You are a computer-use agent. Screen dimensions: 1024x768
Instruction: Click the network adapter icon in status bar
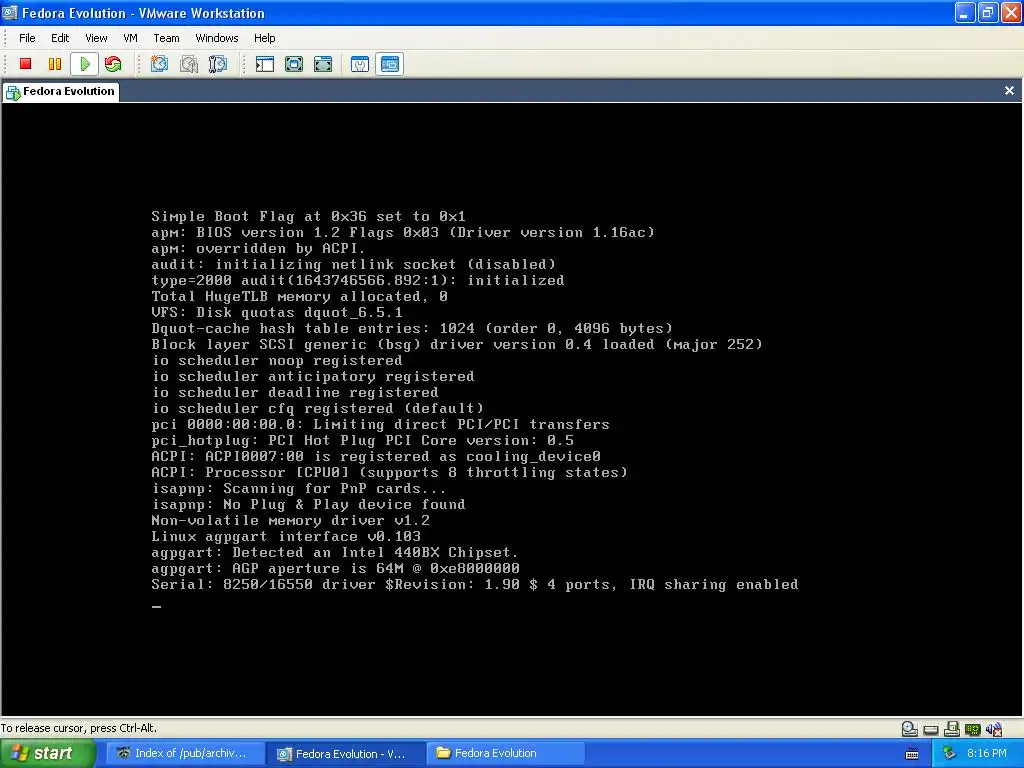coord(972,729)
